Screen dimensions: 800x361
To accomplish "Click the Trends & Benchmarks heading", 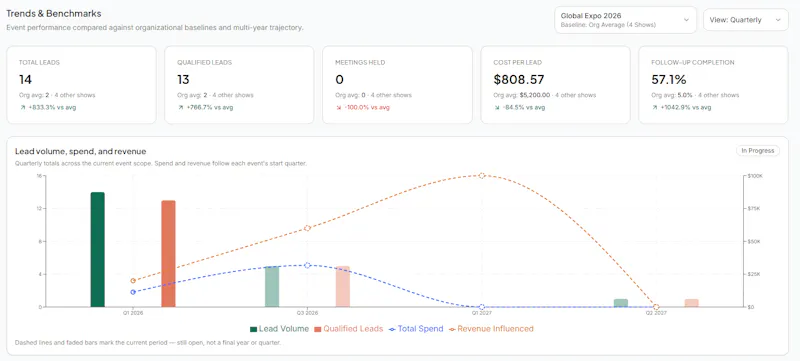I will click(54, 14).
